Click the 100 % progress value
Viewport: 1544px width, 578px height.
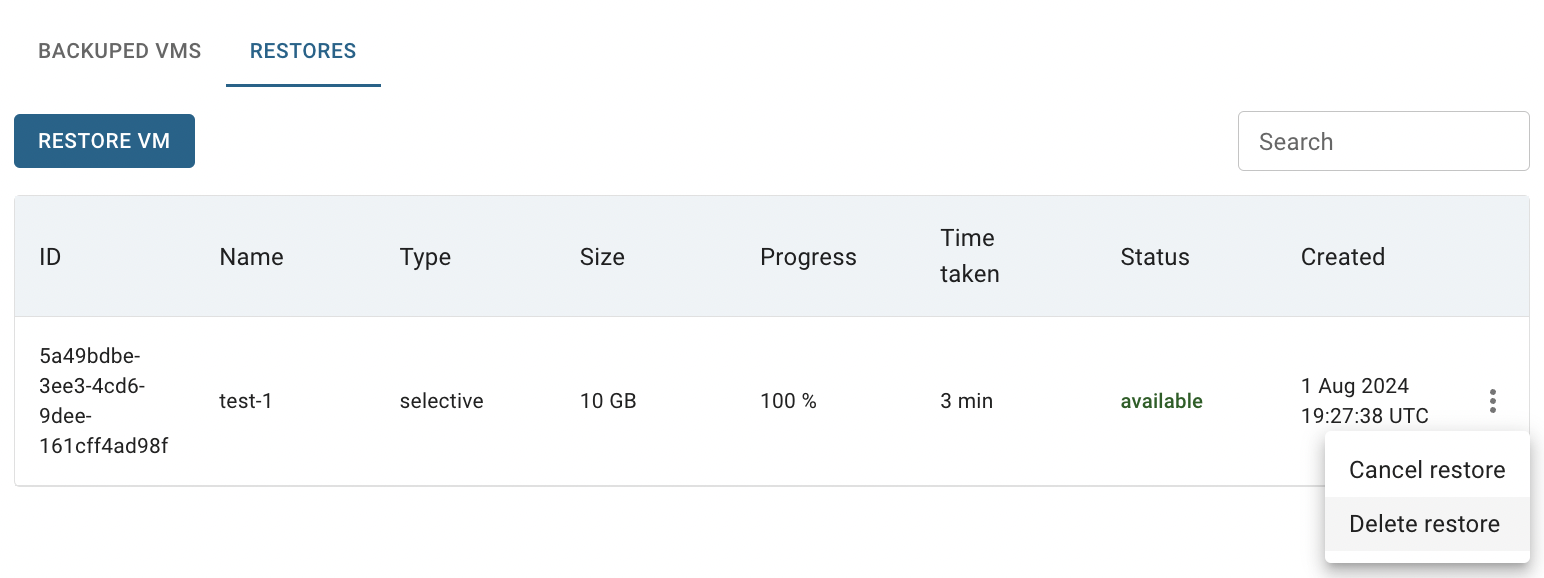pyautogui.click(x=788, y=401)
